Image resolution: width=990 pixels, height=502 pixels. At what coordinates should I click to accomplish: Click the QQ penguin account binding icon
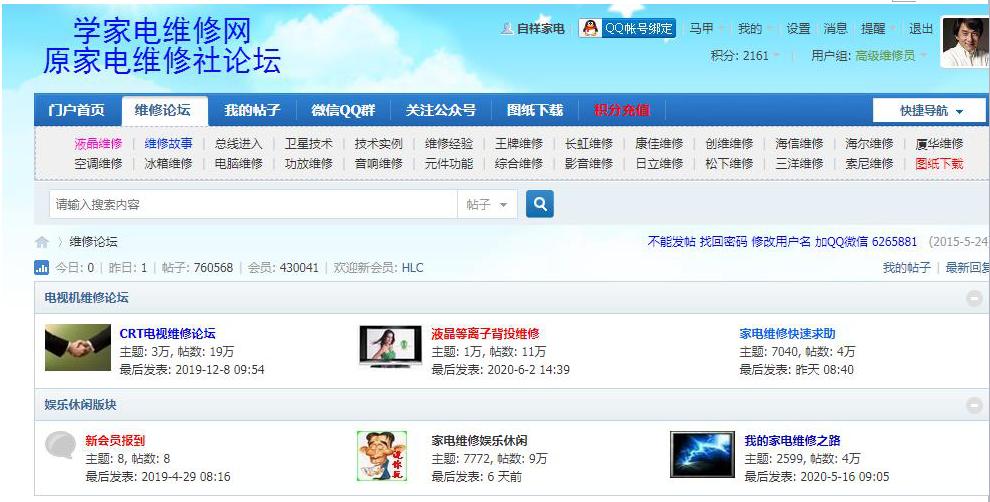click(591, 29)
